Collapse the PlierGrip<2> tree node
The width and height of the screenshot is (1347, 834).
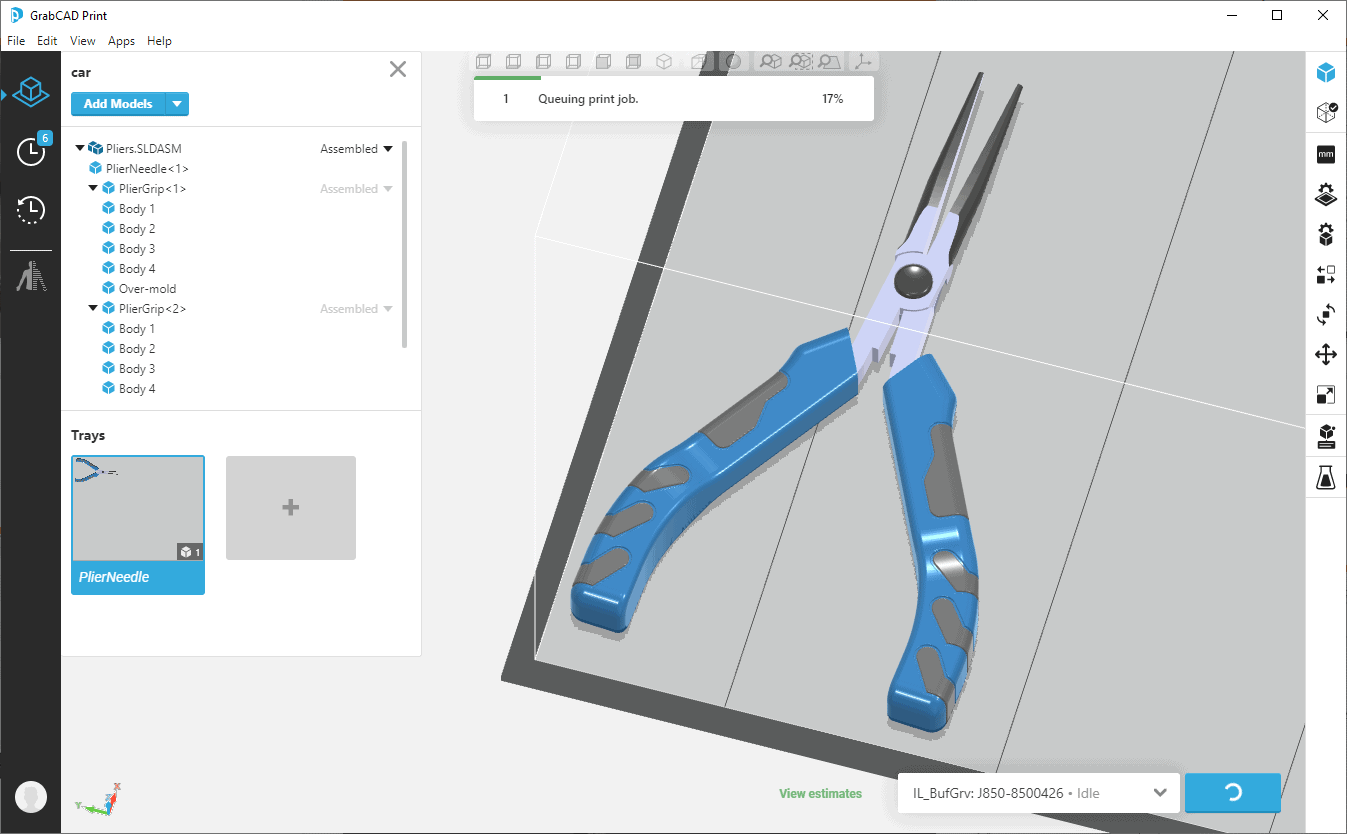tap(93, 309)
